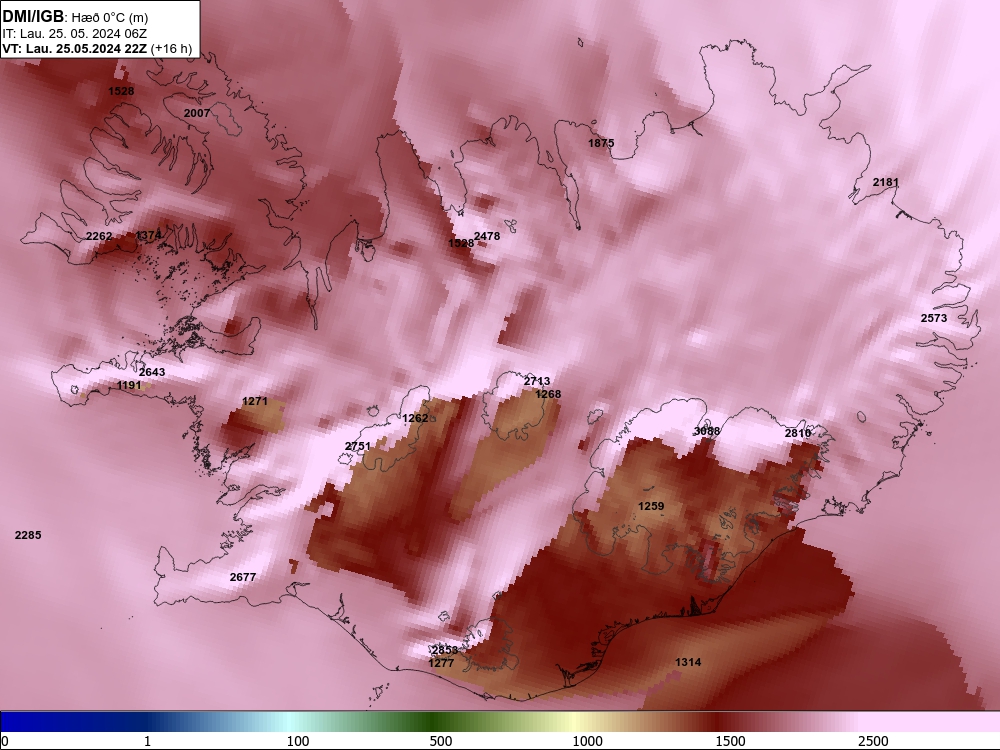Click the 1000 label on the color scale
Image resolution: width=1000 pixels, height=750 pixels.
(x=587, y=741)
